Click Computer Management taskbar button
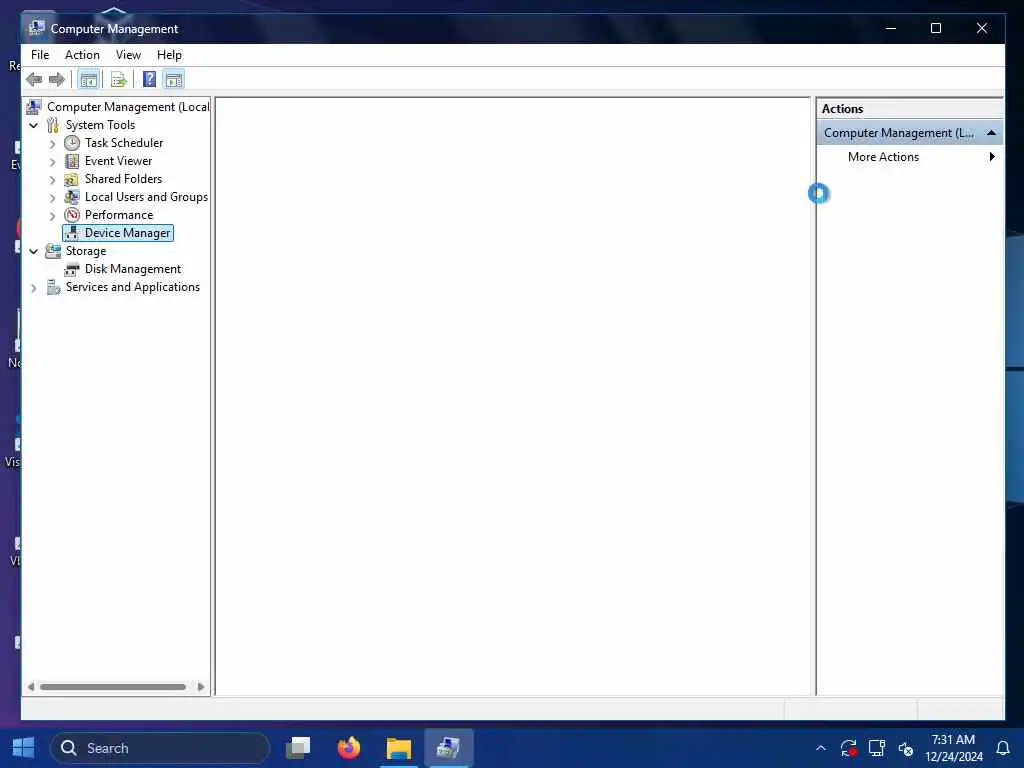The image size is (1024, 768). 449,748
